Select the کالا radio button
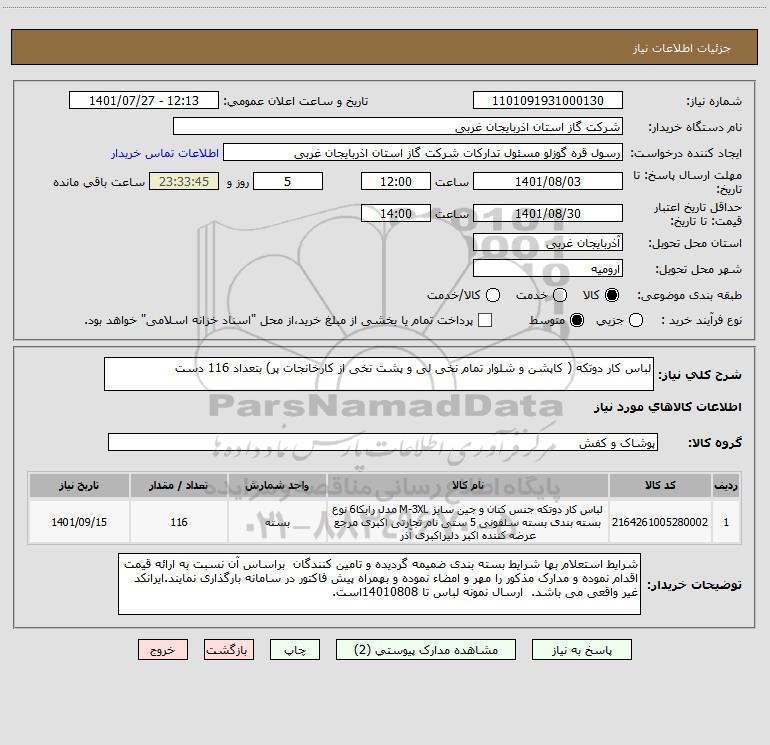This screenshot has width=770, height=745. (612, 295)
